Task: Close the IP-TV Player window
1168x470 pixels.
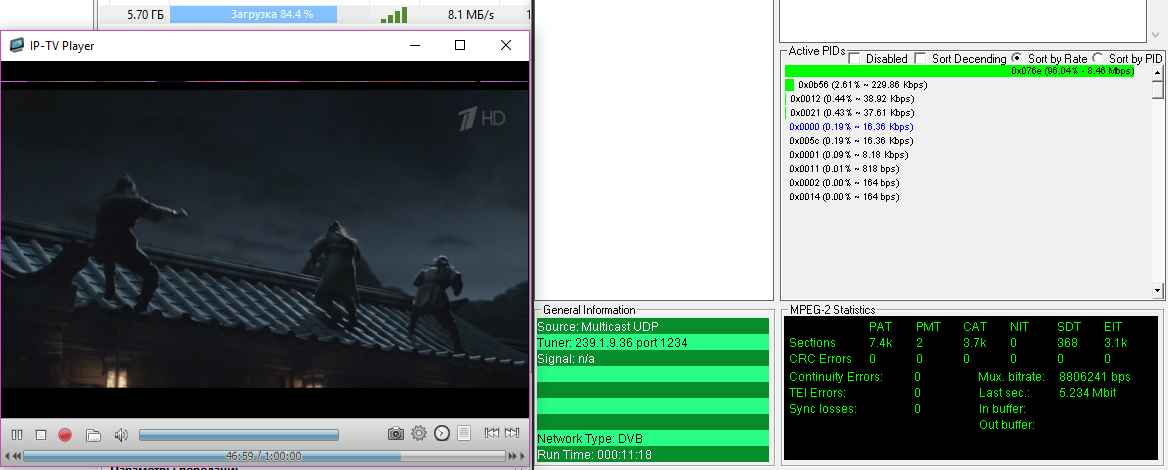Action: (506, 45)
